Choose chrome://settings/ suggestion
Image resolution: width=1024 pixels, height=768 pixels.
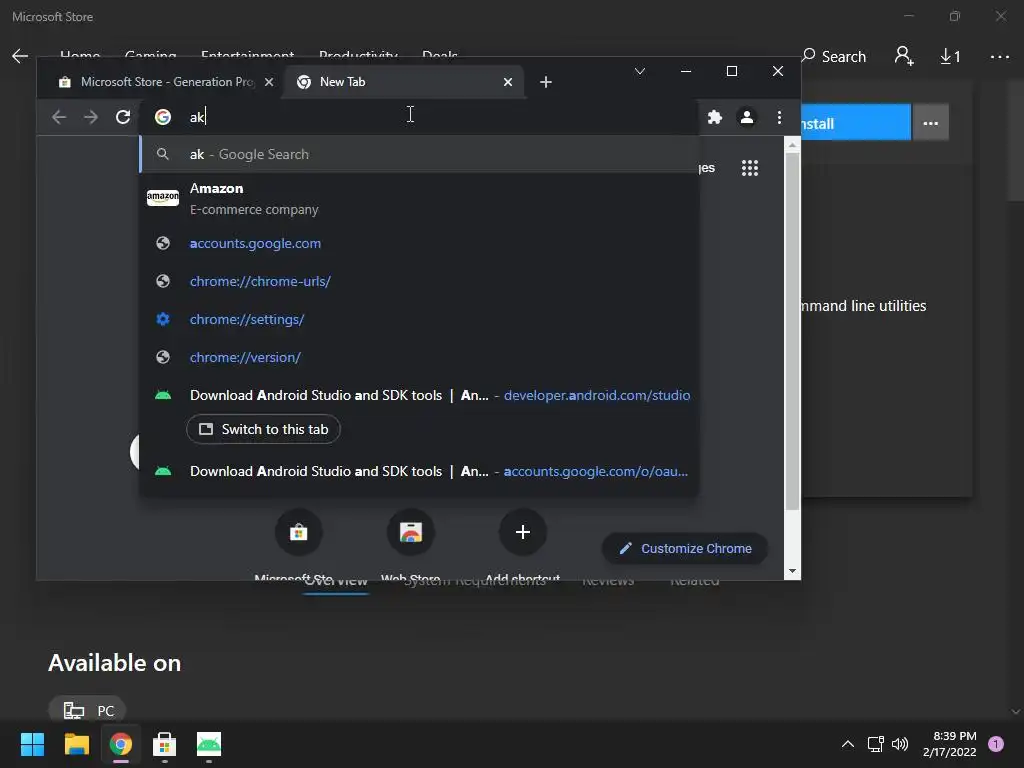click(419, 319)
